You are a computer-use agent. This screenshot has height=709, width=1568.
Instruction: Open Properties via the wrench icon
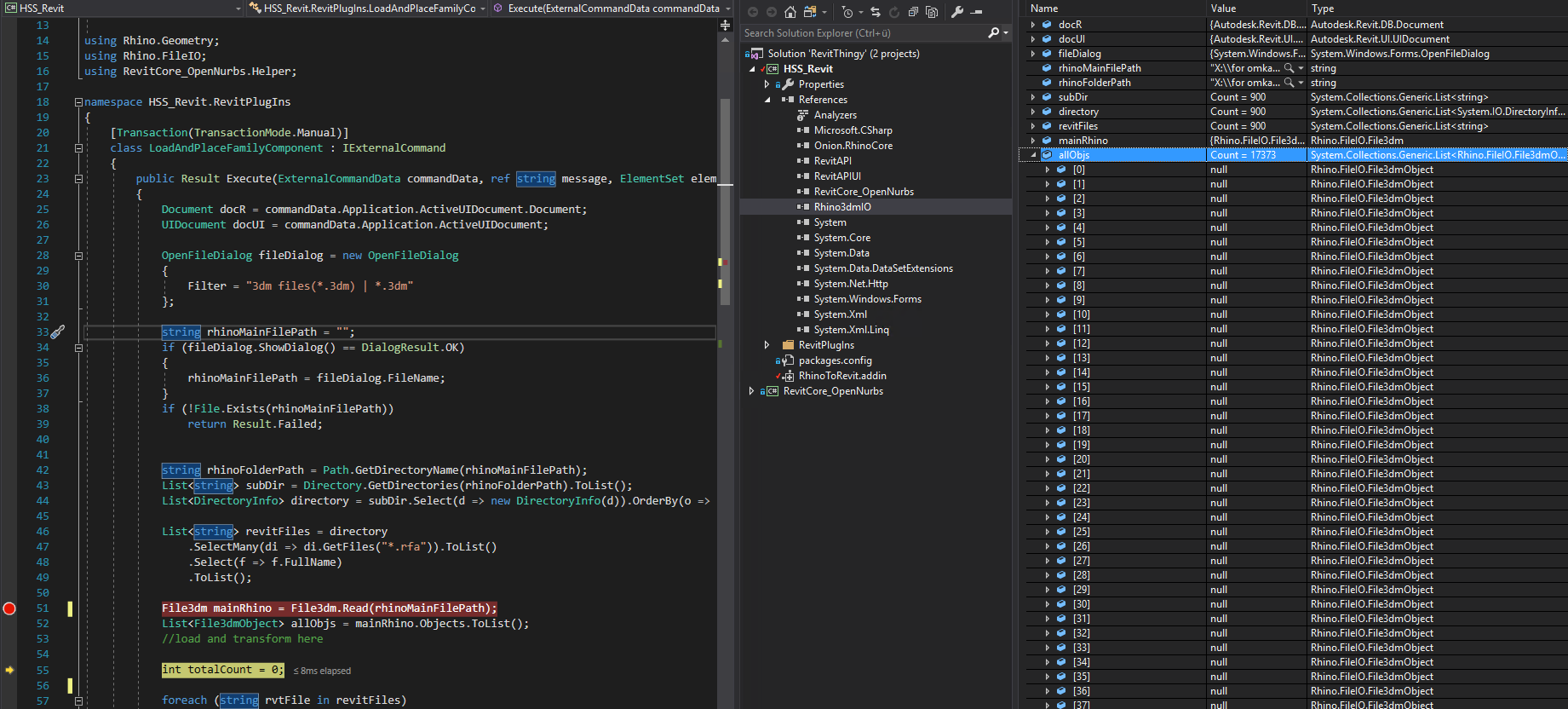(x=957, y=12)
